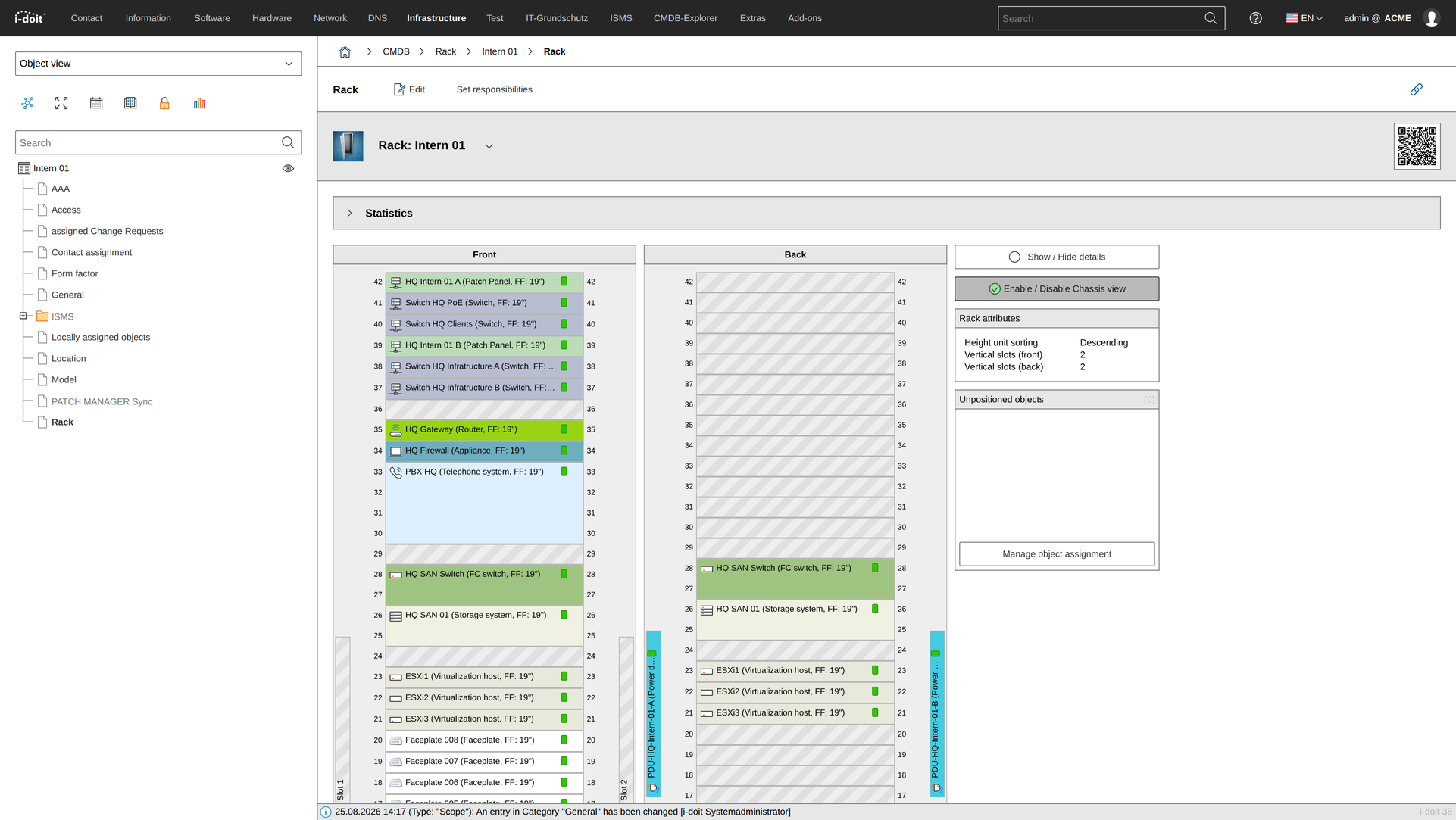The image size is (1456, 820).
Task: Open Locally assigned objects tree item
Action: click(100, 337)
